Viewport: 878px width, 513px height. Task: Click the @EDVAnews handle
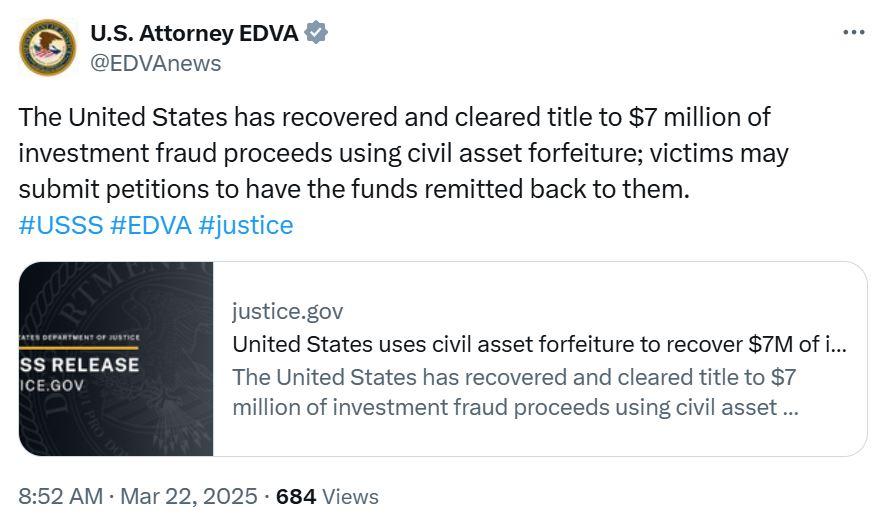[155, 63]
